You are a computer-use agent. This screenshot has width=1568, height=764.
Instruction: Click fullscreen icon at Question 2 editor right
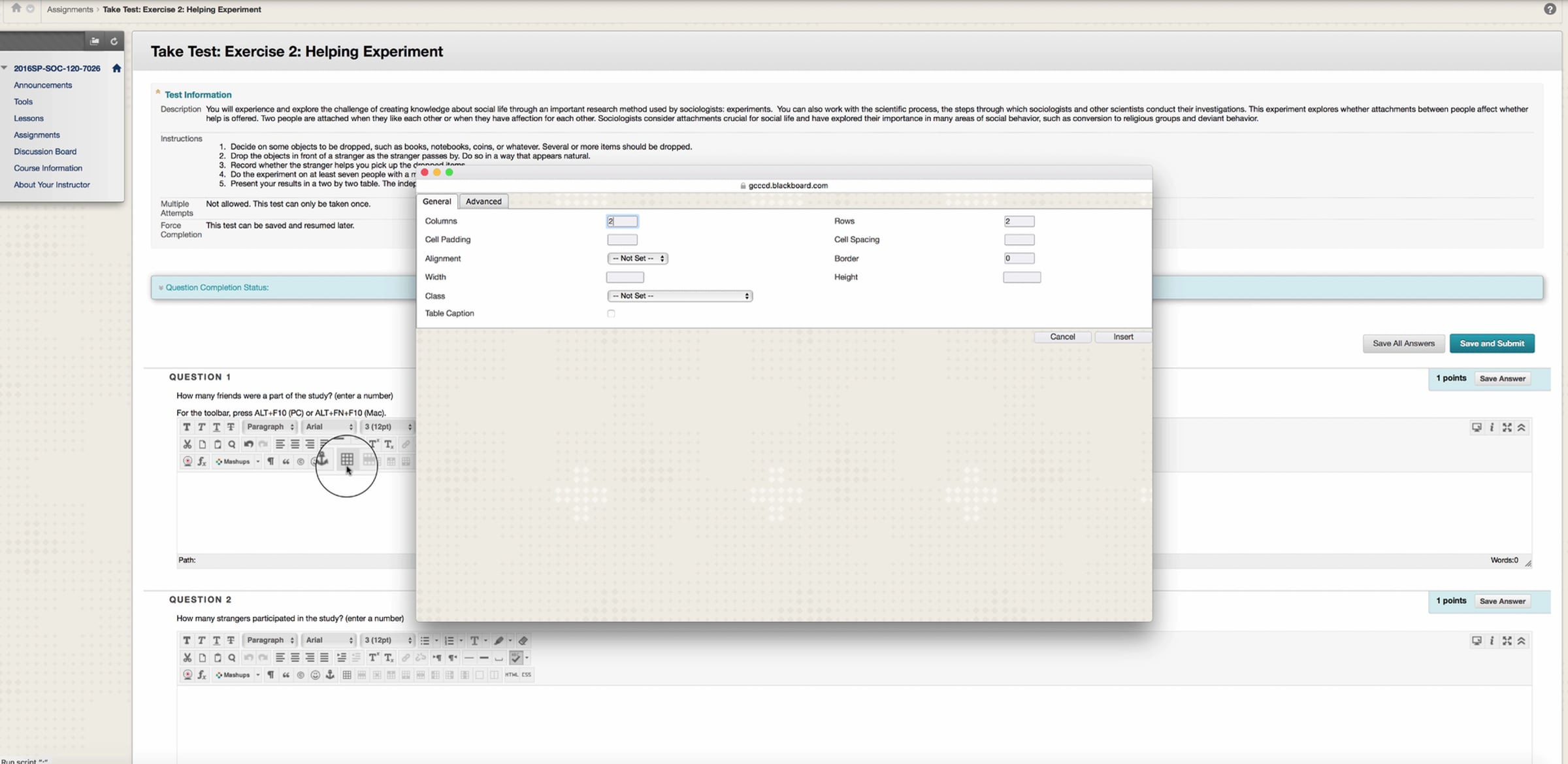(1507, 641)
